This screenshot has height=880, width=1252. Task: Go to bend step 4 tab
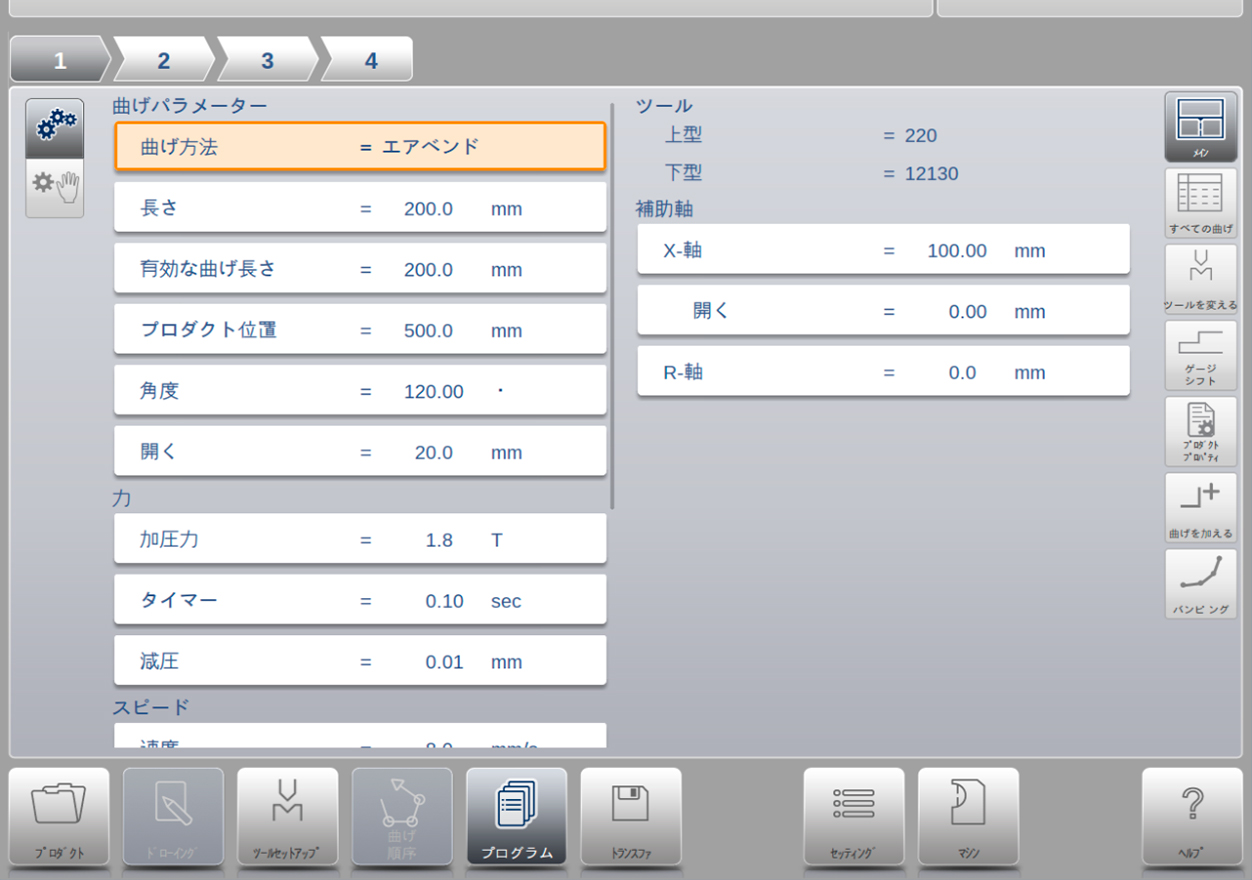tap(370, 60)
